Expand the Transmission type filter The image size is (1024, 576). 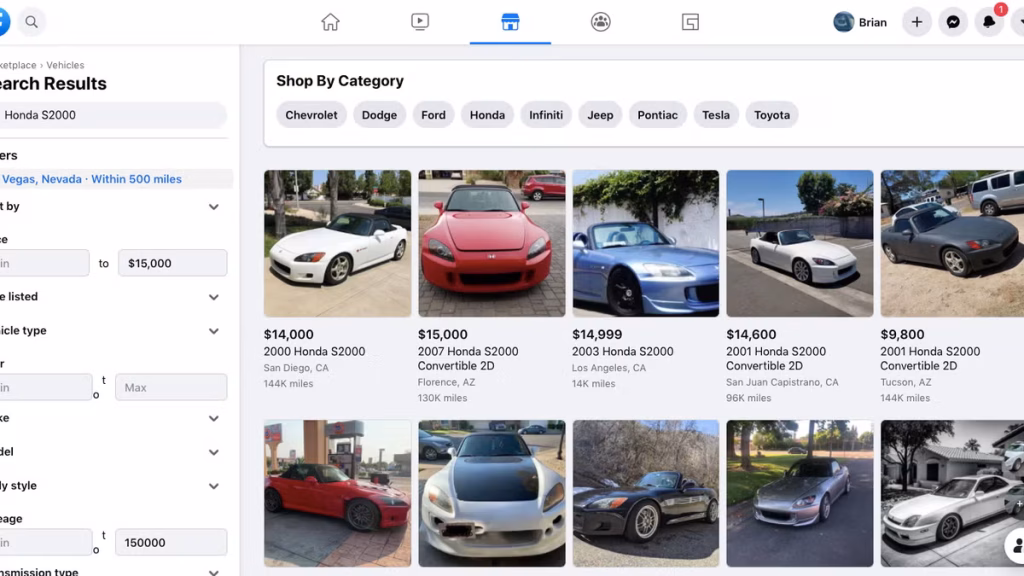213,571
